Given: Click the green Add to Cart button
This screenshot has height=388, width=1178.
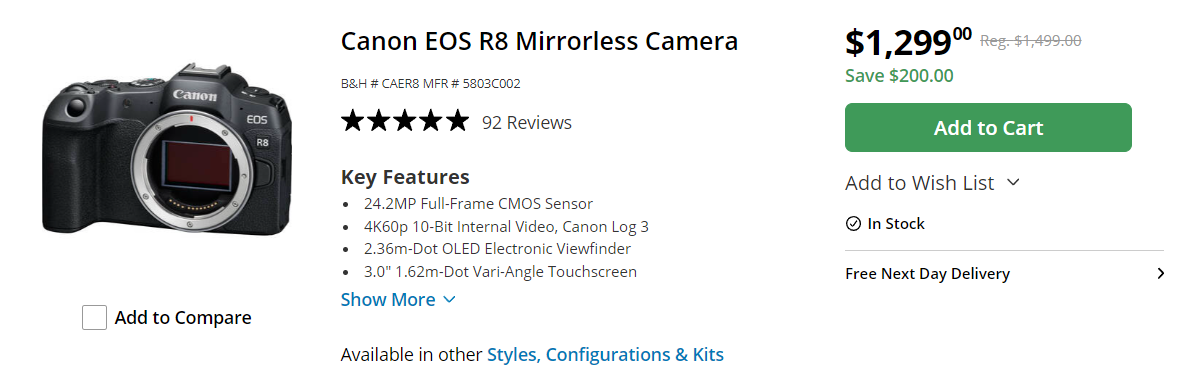Looking at the screenshot, I should point(988,128).
